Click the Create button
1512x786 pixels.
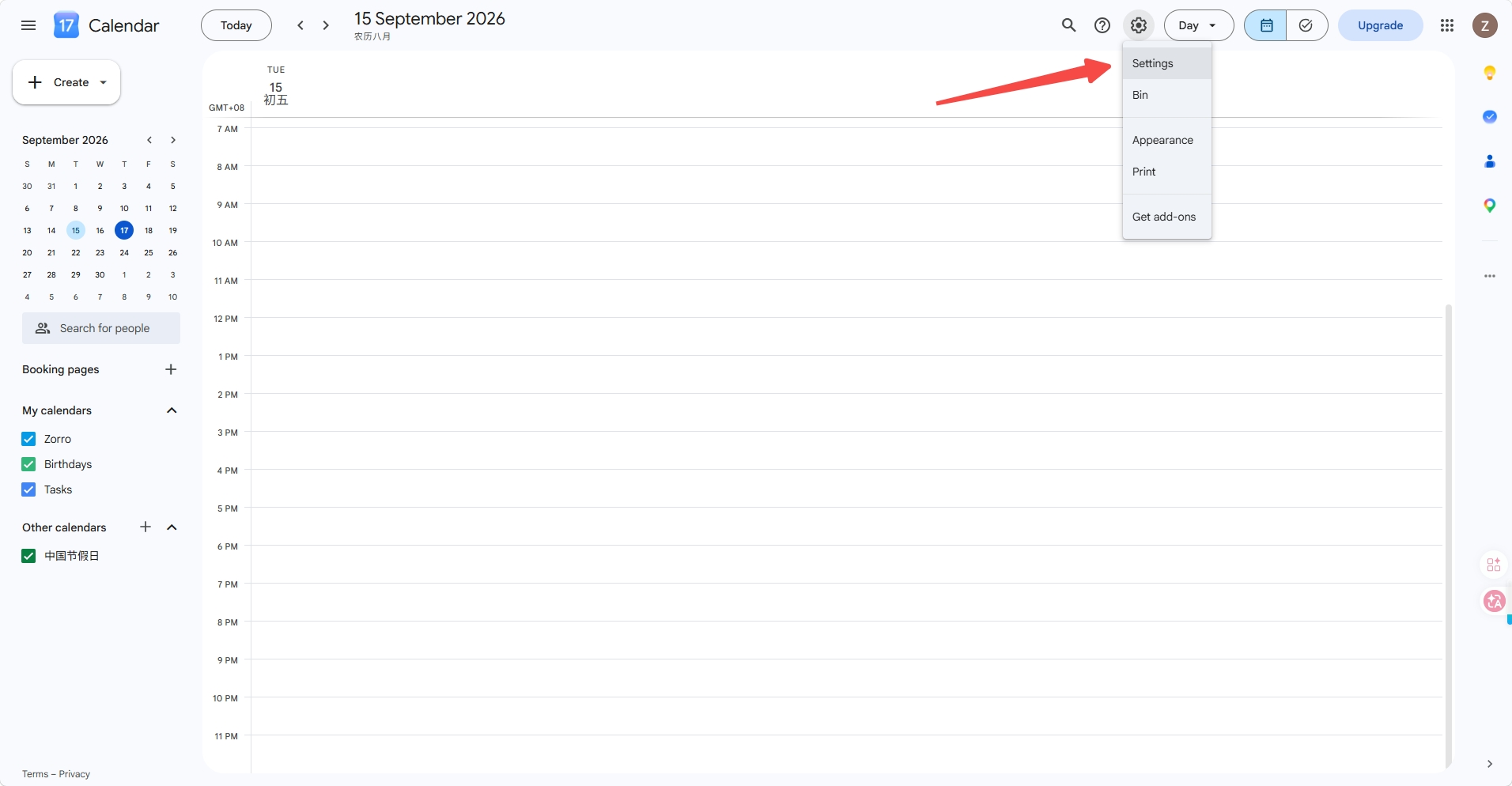(66, 82)
